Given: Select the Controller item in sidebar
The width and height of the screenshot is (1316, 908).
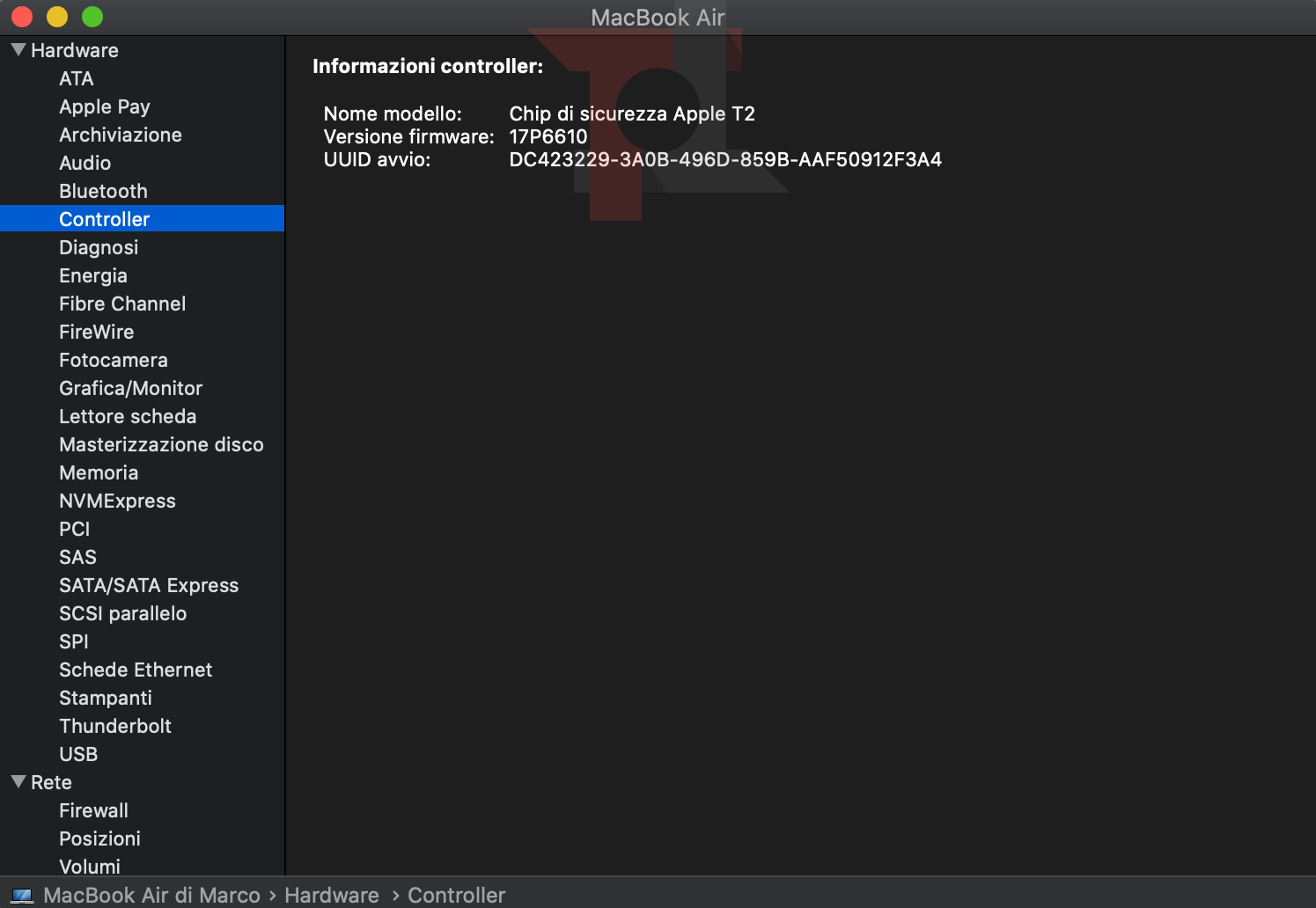Looking at the screenshot, I should point(104,219).
